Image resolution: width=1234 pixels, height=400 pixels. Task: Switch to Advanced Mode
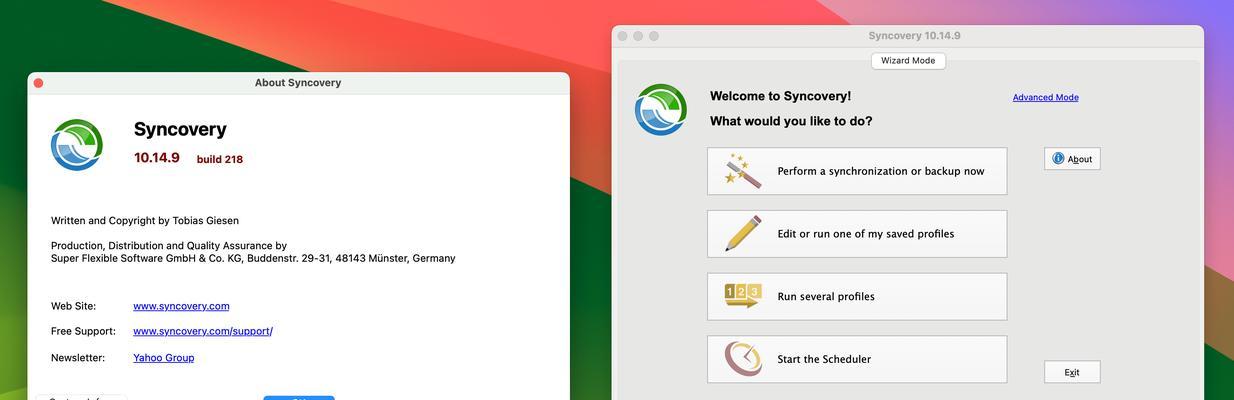[x=1045, y=97]
